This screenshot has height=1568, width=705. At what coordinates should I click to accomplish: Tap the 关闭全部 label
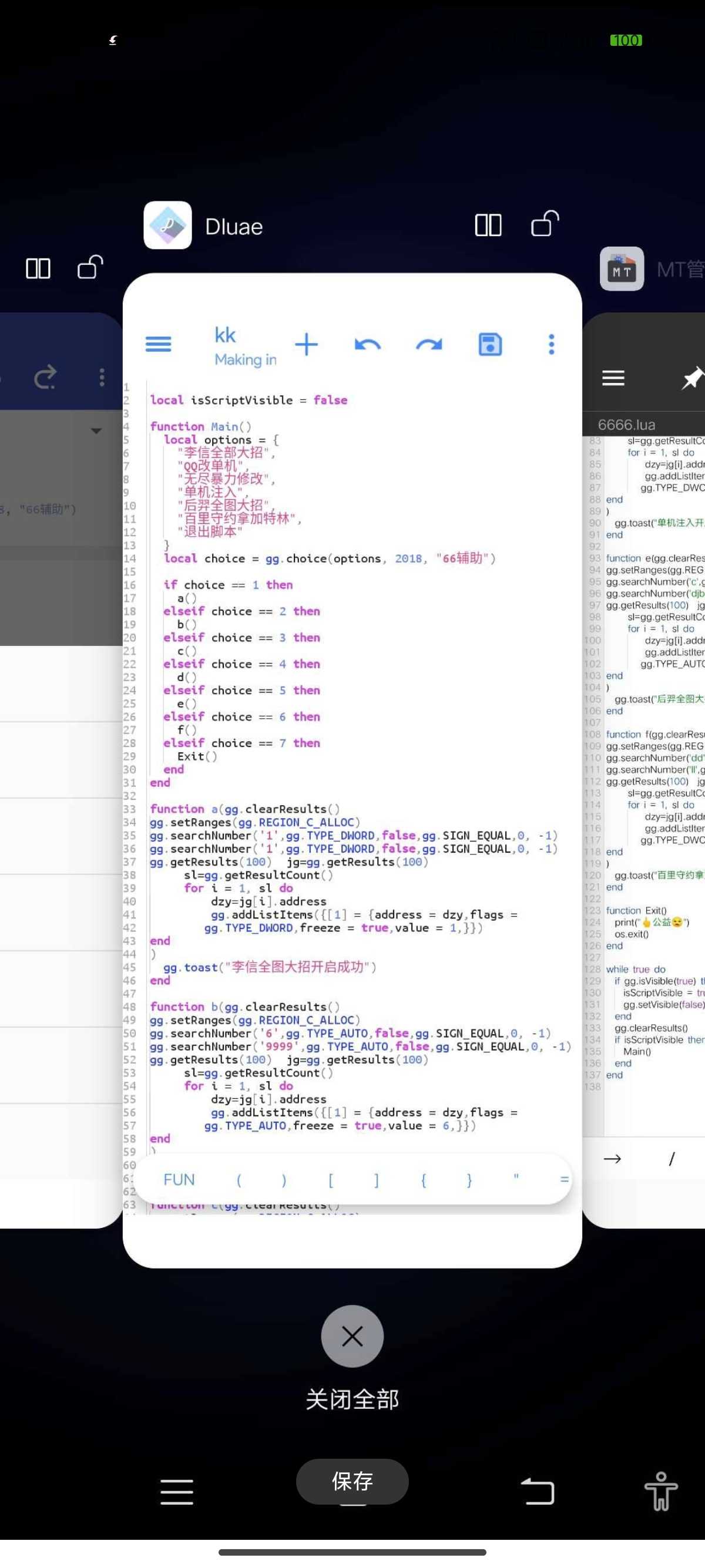(352, 1399)
